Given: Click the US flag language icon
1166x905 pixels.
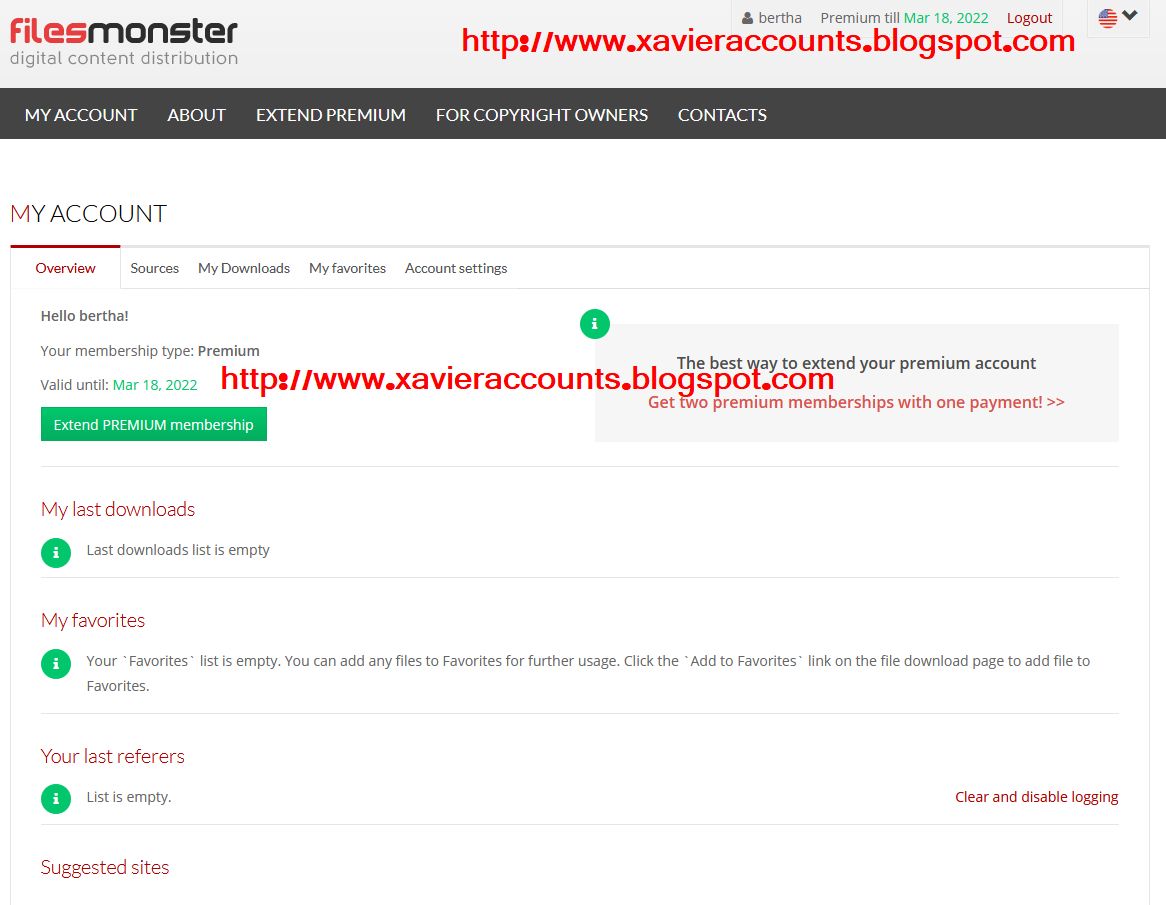Looking at the screenshot, I should [x=1107, y=18].
